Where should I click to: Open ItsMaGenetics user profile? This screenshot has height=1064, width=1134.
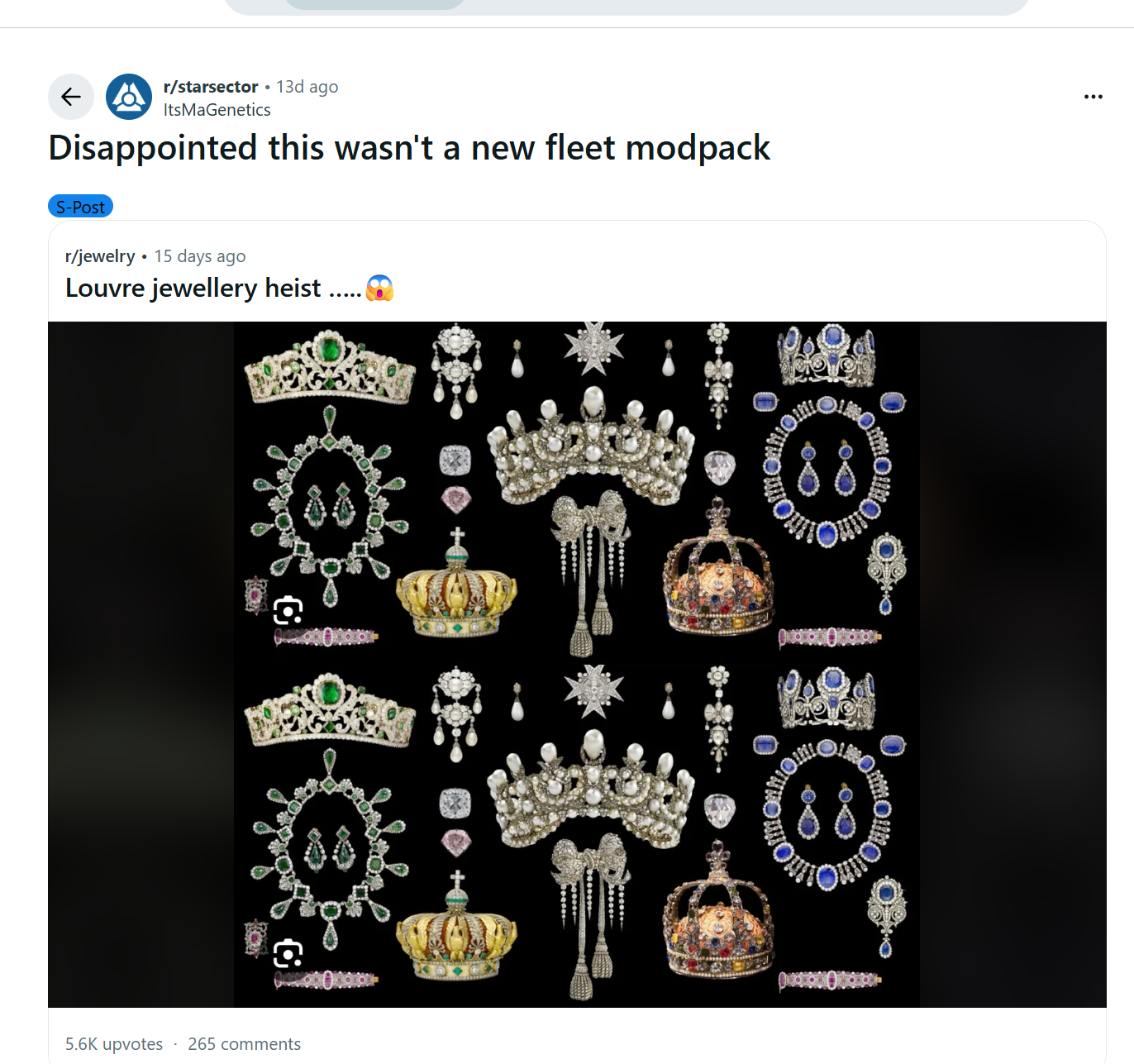[216, 109]
